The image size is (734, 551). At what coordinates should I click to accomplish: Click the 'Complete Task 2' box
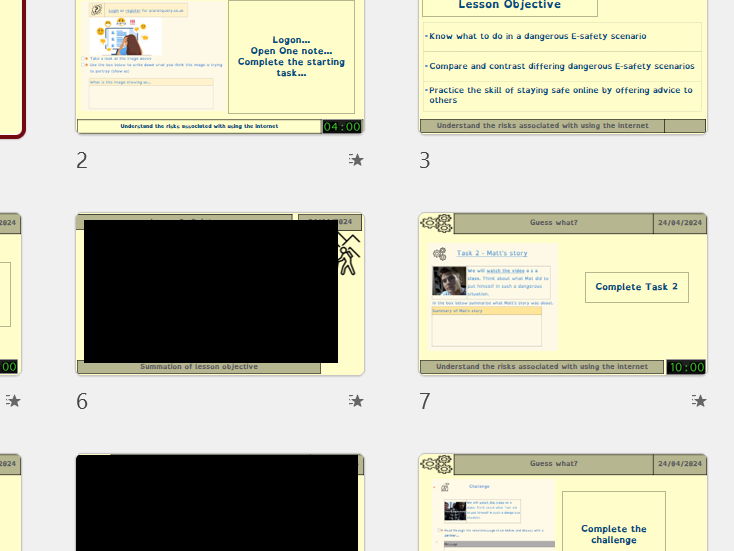click(636, 287)
